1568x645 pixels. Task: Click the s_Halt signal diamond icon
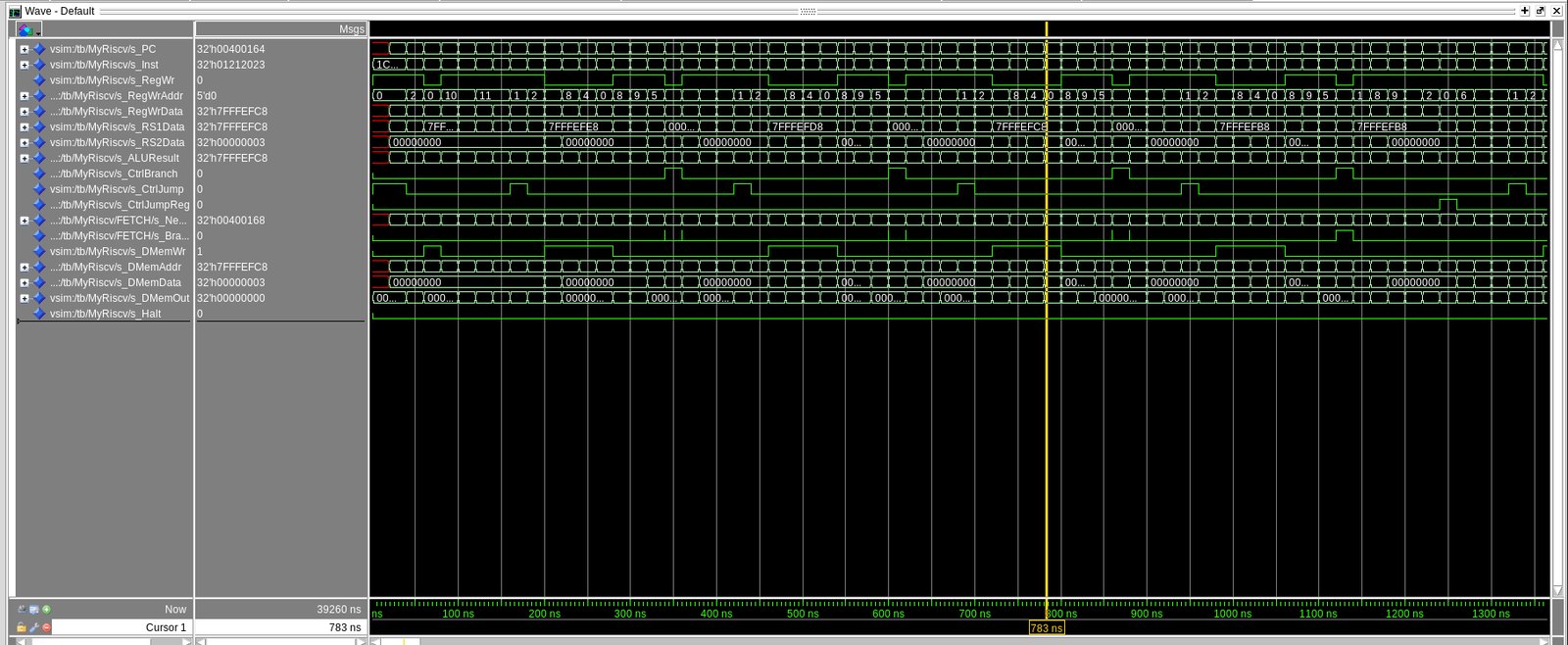tap(39, 314)
